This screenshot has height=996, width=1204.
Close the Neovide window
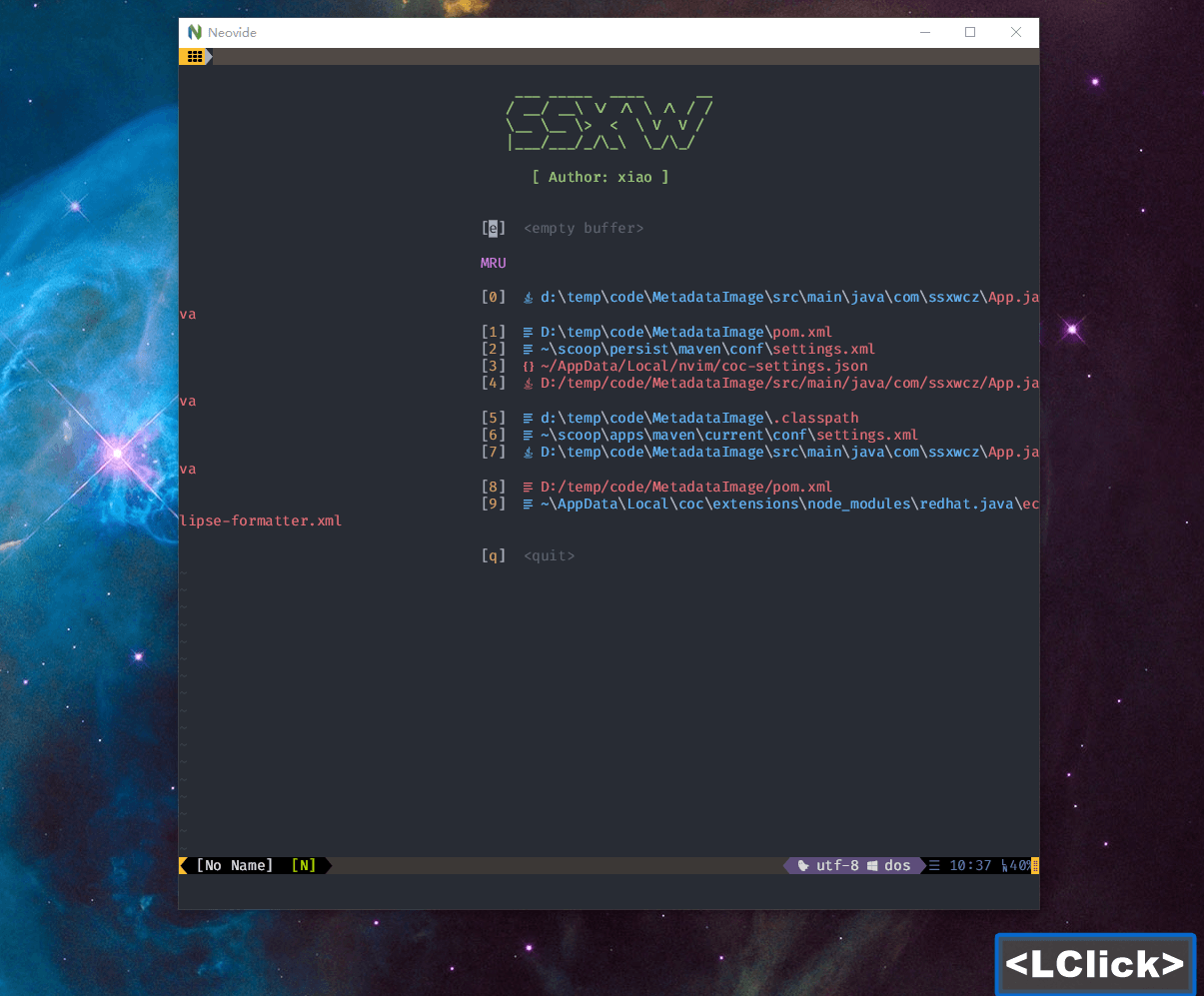coord(1016,32)
